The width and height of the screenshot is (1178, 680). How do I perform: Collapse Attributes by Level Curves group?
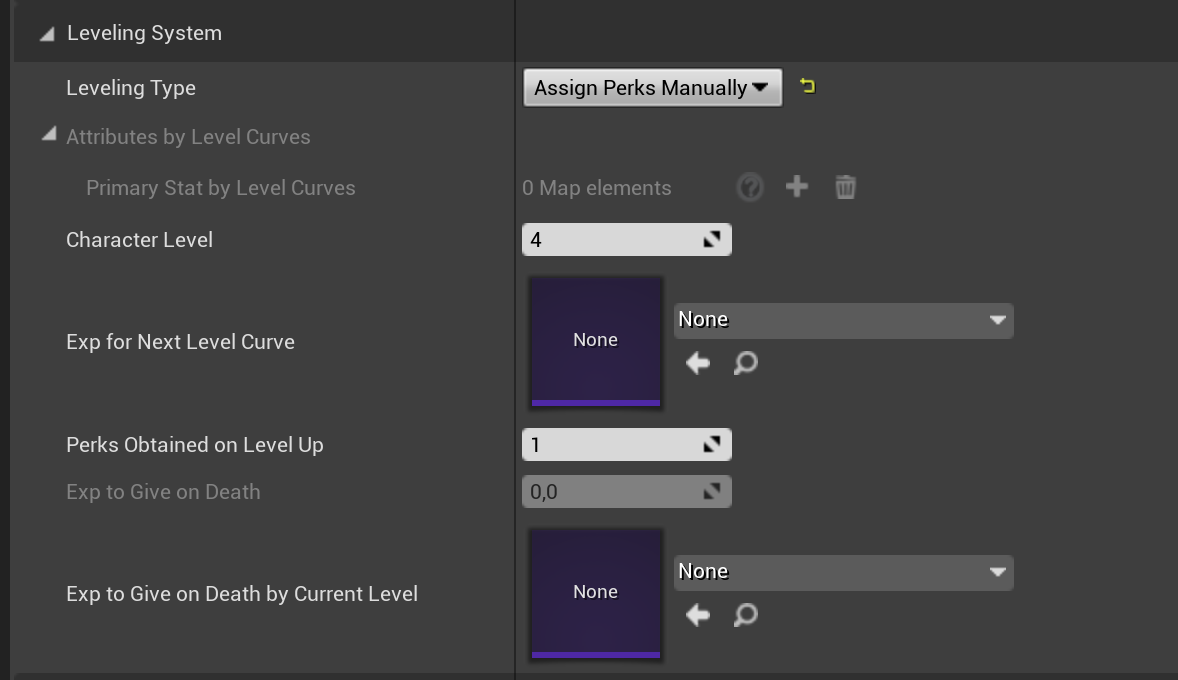(x=48, y=135)
